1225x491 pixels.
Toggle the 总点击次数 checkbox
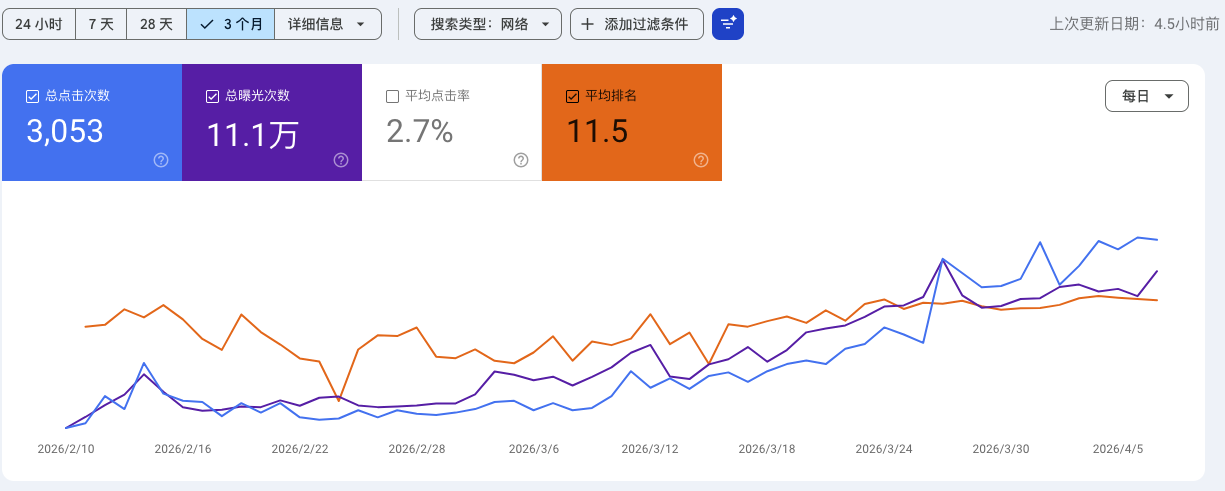pos(32,96)
